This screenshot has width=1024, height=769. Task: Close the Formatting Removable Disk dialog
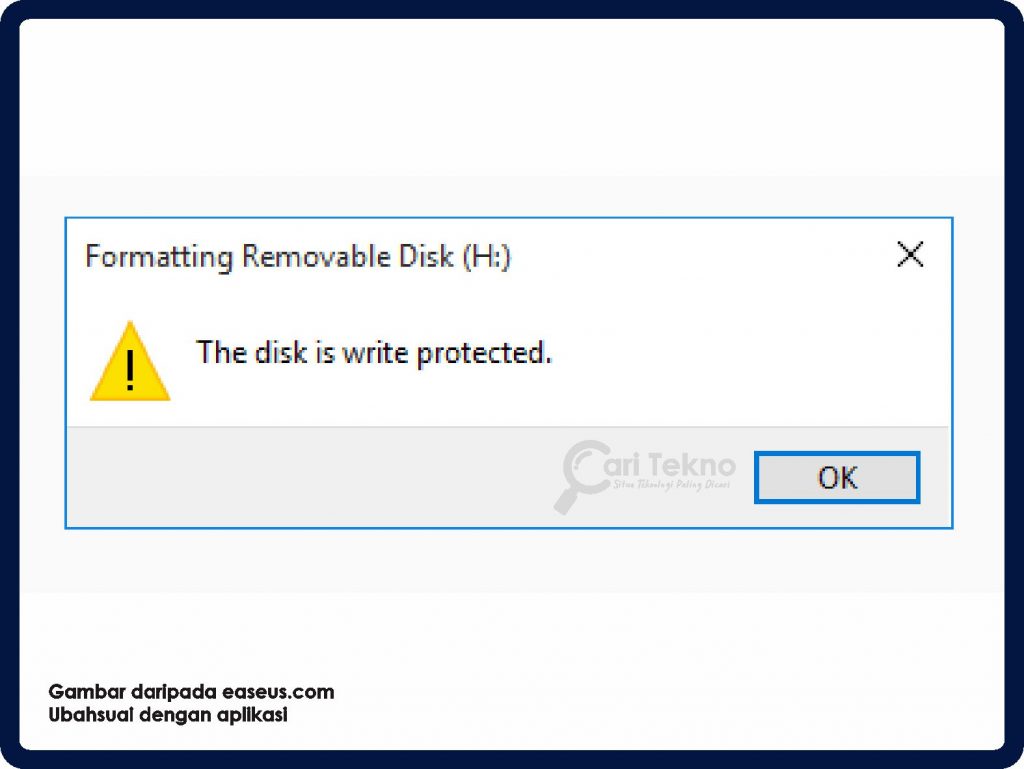tap(910, 256)
